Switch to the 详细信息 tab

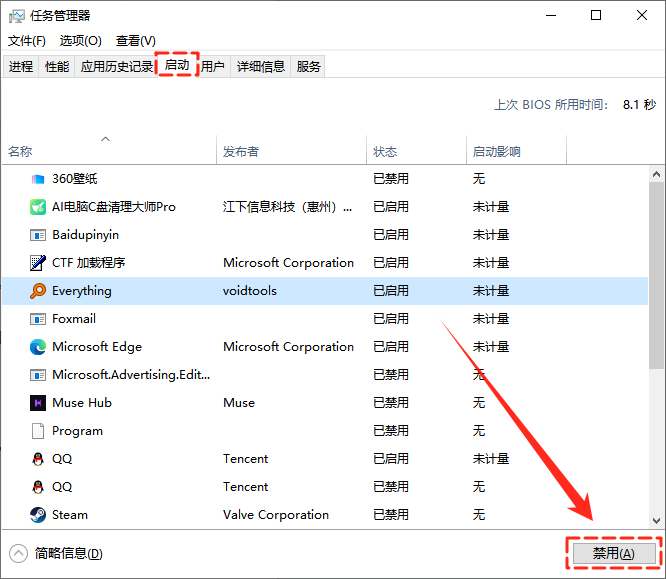pos(260,66)
